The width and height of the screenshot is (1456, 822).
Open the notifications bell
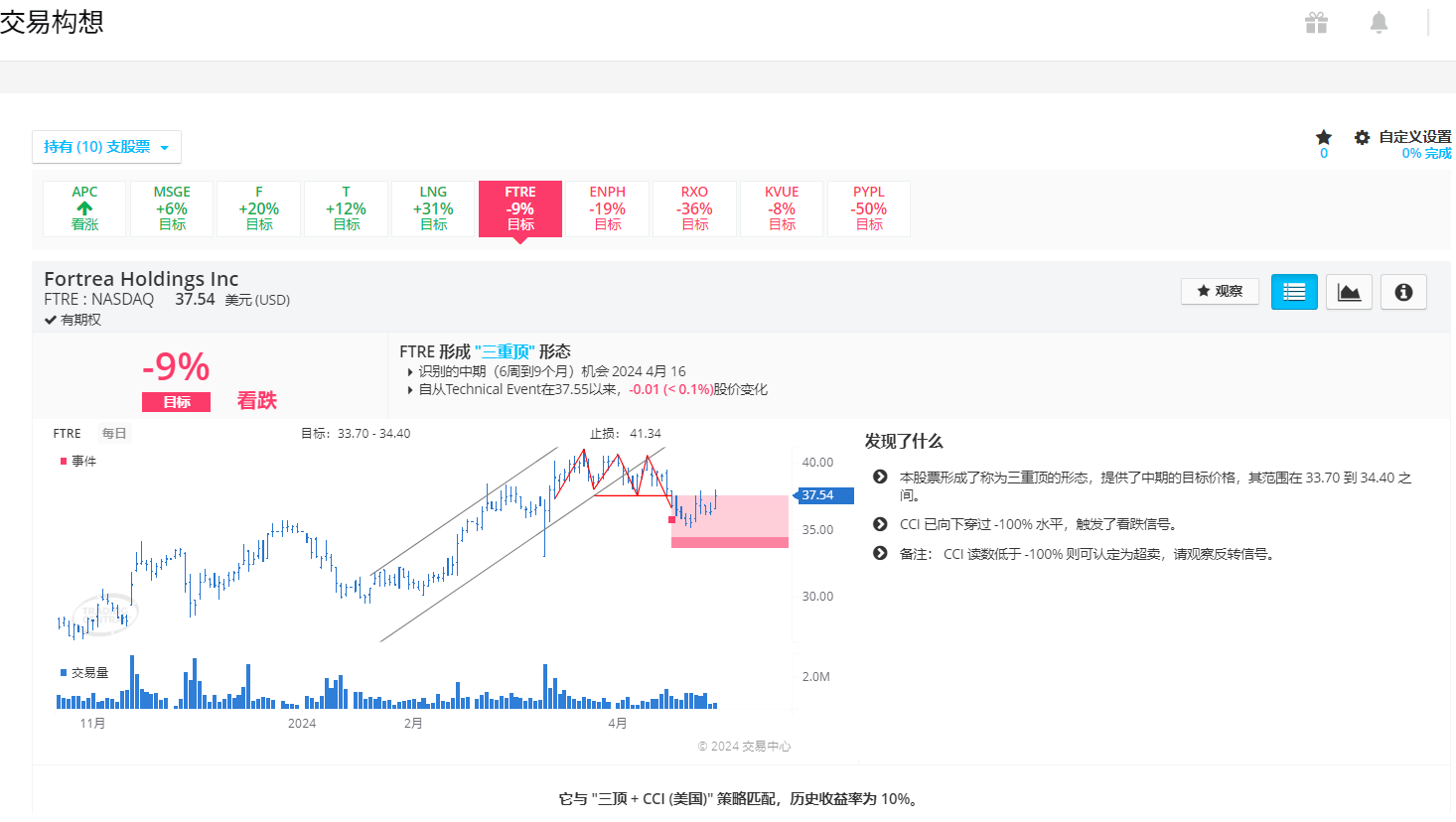[x=1379, y=22]
